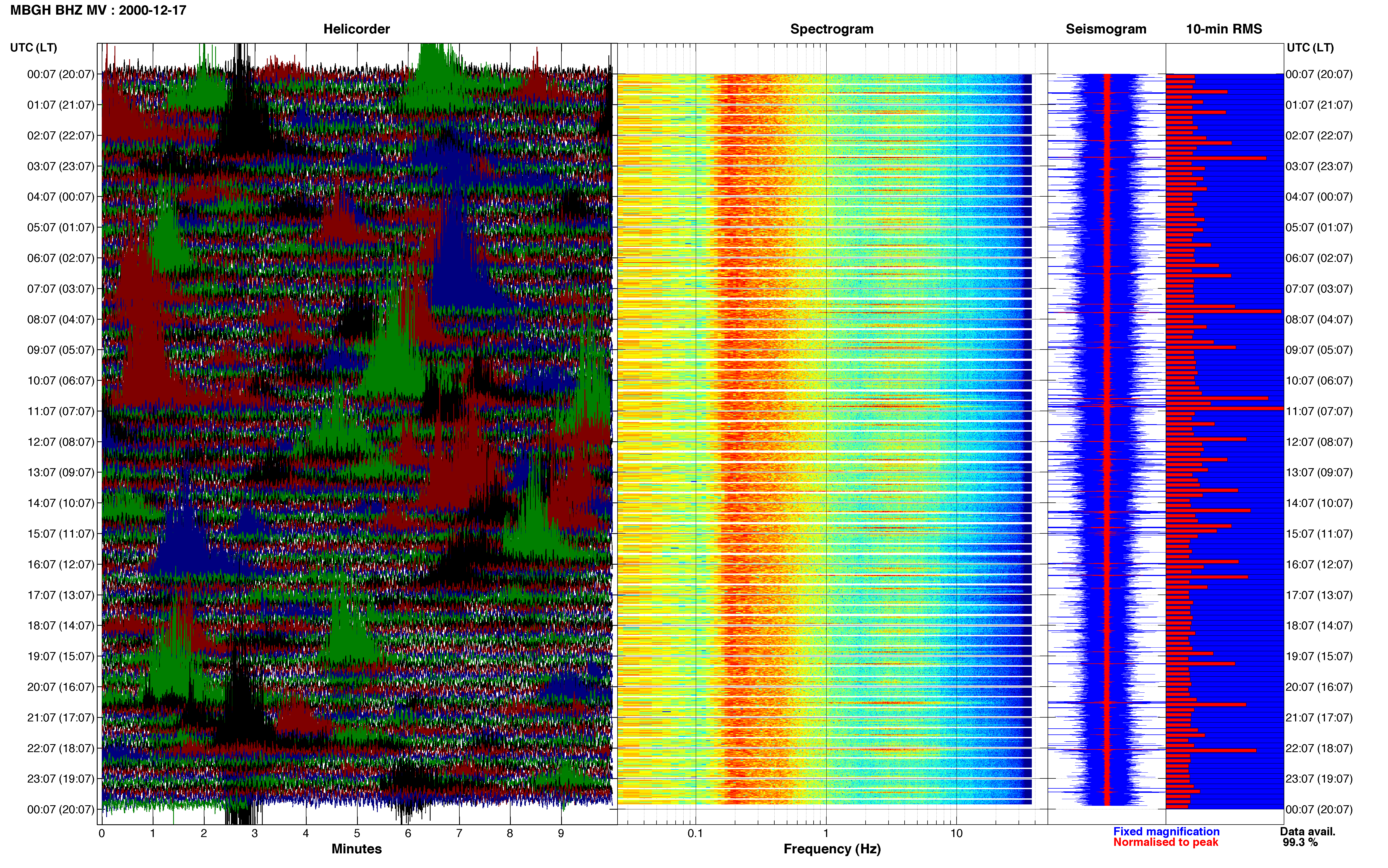Select the Seismogram panel heading

tap(1106, 29)
